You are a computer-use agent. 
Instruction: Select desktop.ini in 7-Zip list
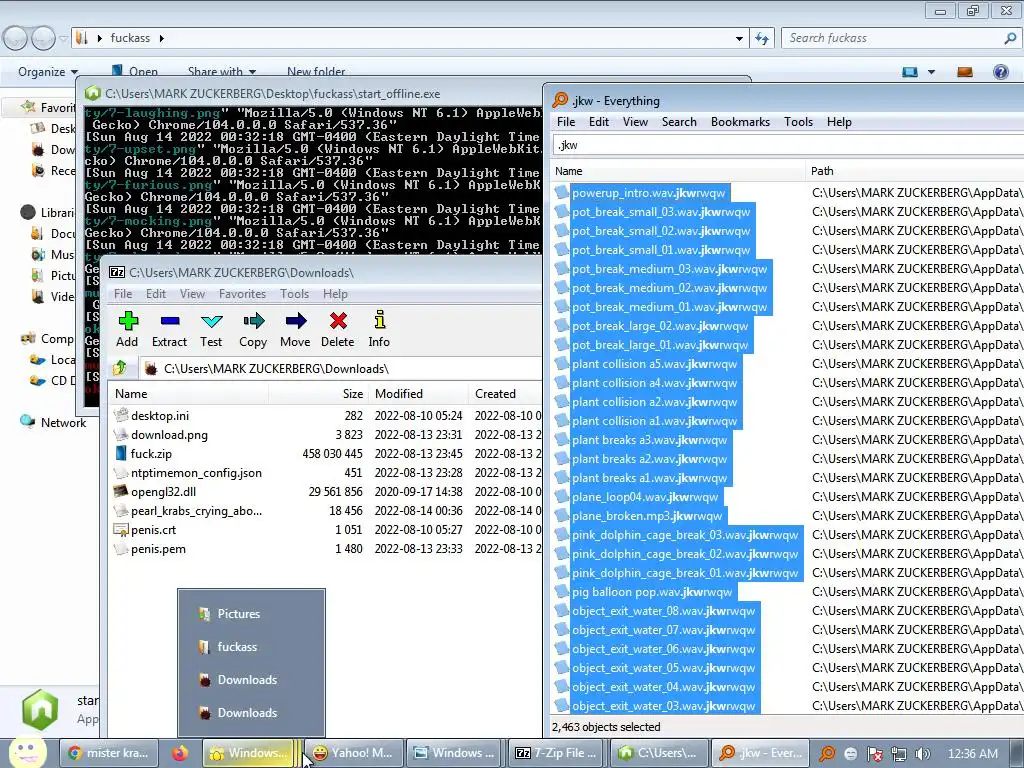160,416
